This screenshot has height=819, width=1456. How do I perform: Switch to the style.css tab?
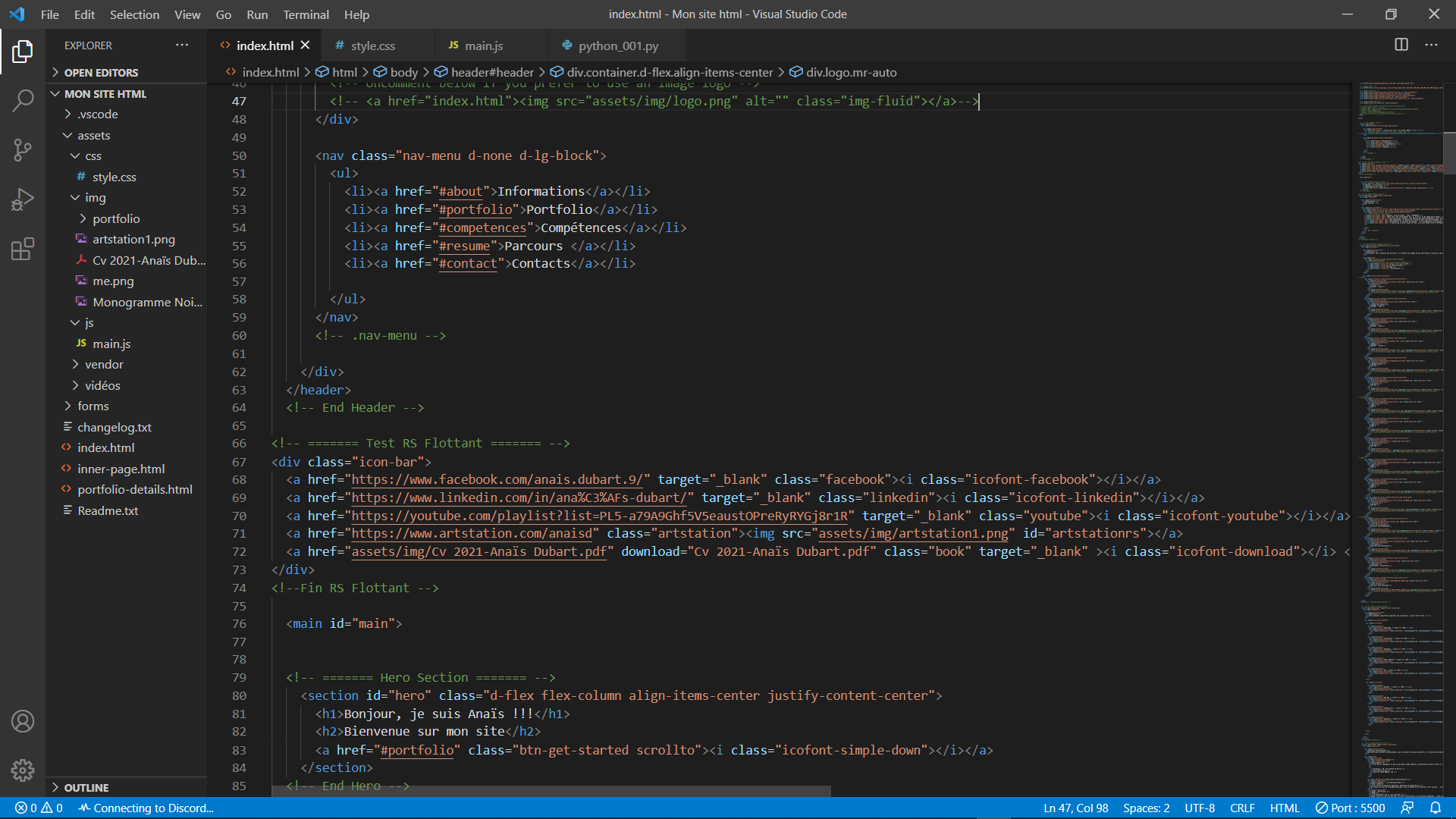point(372,45)
